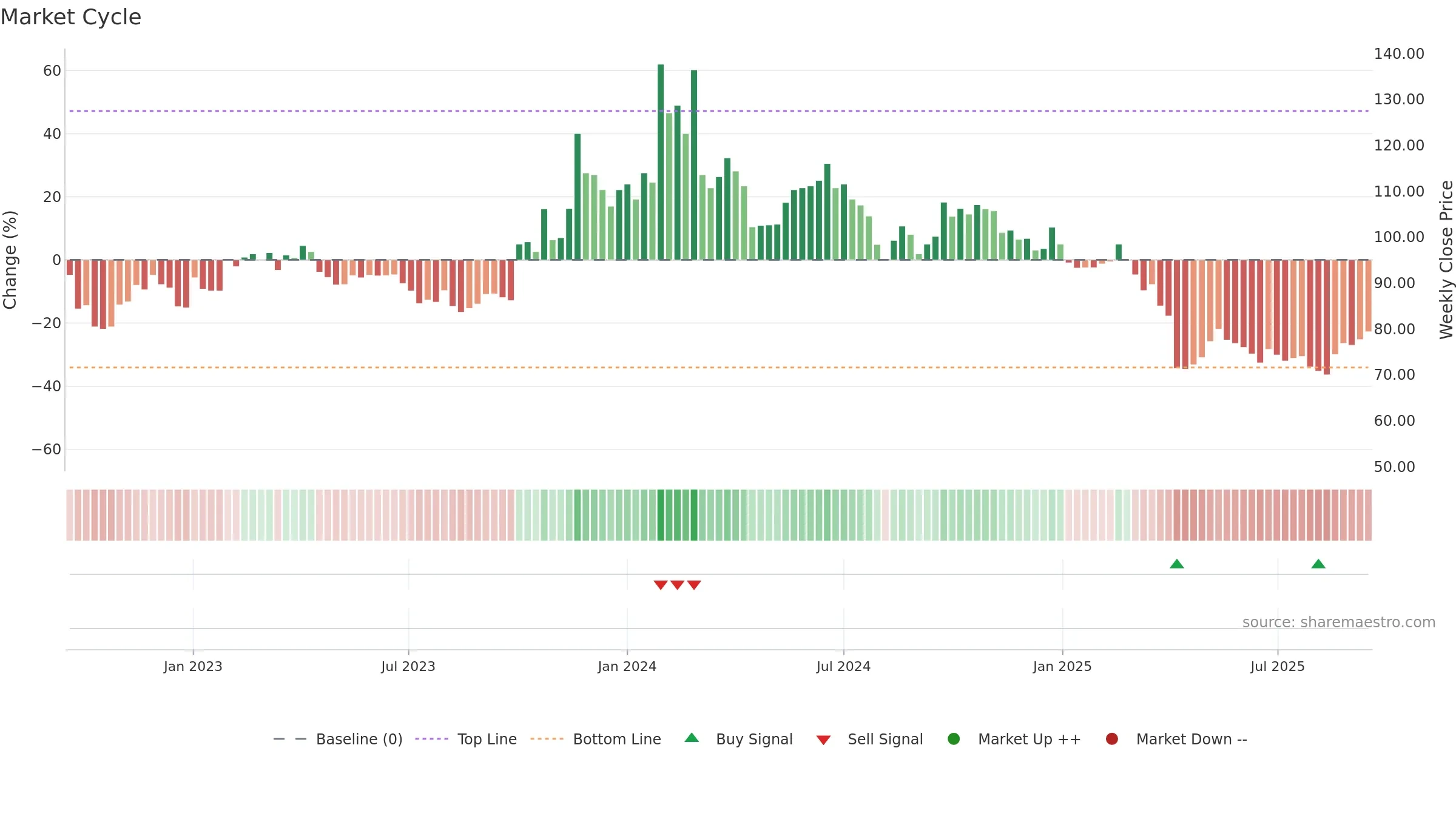
Task: Click the green Market Up circle icon
Action: coord(954,739)
